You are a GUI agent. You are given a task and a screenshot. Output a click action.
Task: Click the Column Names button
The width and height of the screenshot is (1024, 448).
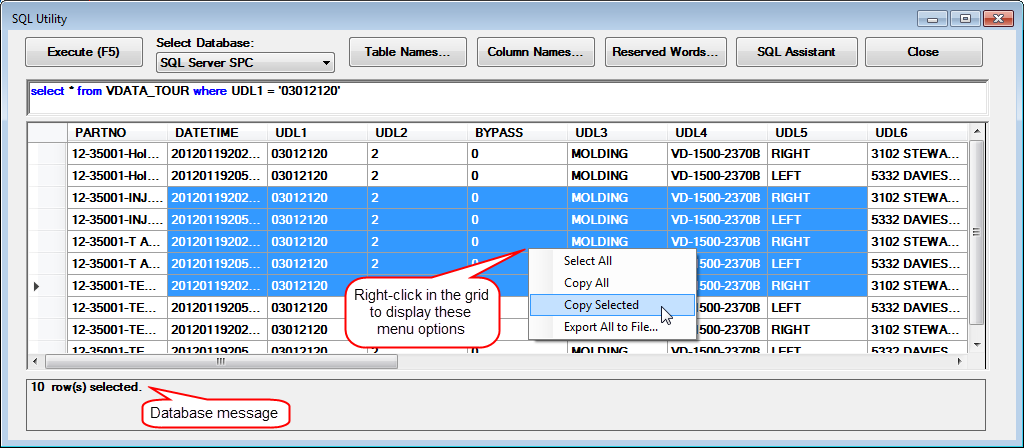(x=535, y=52)
